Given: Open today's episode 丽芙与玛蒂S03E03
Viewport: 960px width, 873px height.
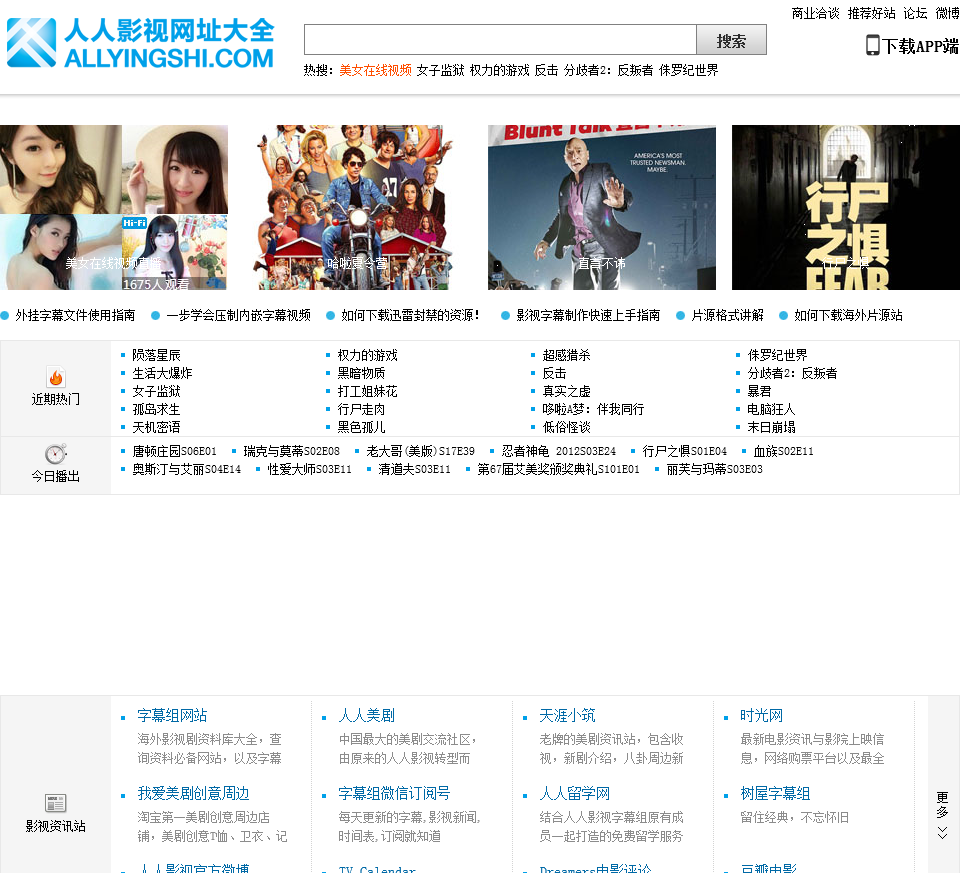Looking at the screenshot, I should click(x=714, y=470).
